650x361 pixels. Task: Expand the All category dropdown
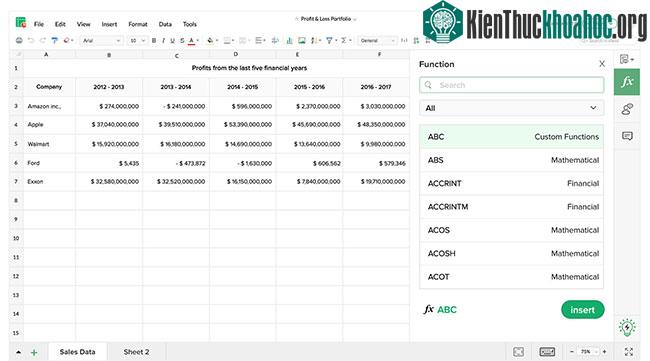click(512, 108)
